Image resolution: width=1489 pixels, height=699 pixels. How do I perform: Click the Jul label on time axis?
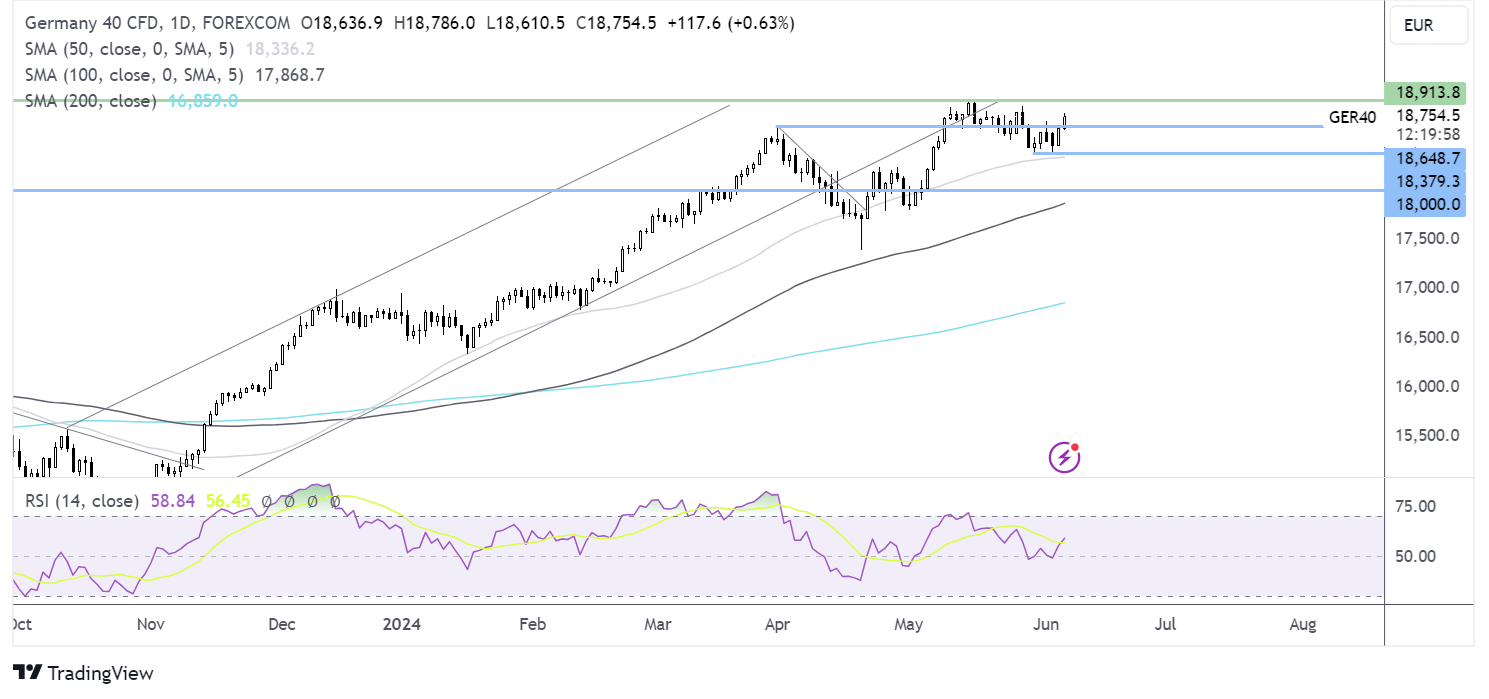click(x=1165, y=625)
